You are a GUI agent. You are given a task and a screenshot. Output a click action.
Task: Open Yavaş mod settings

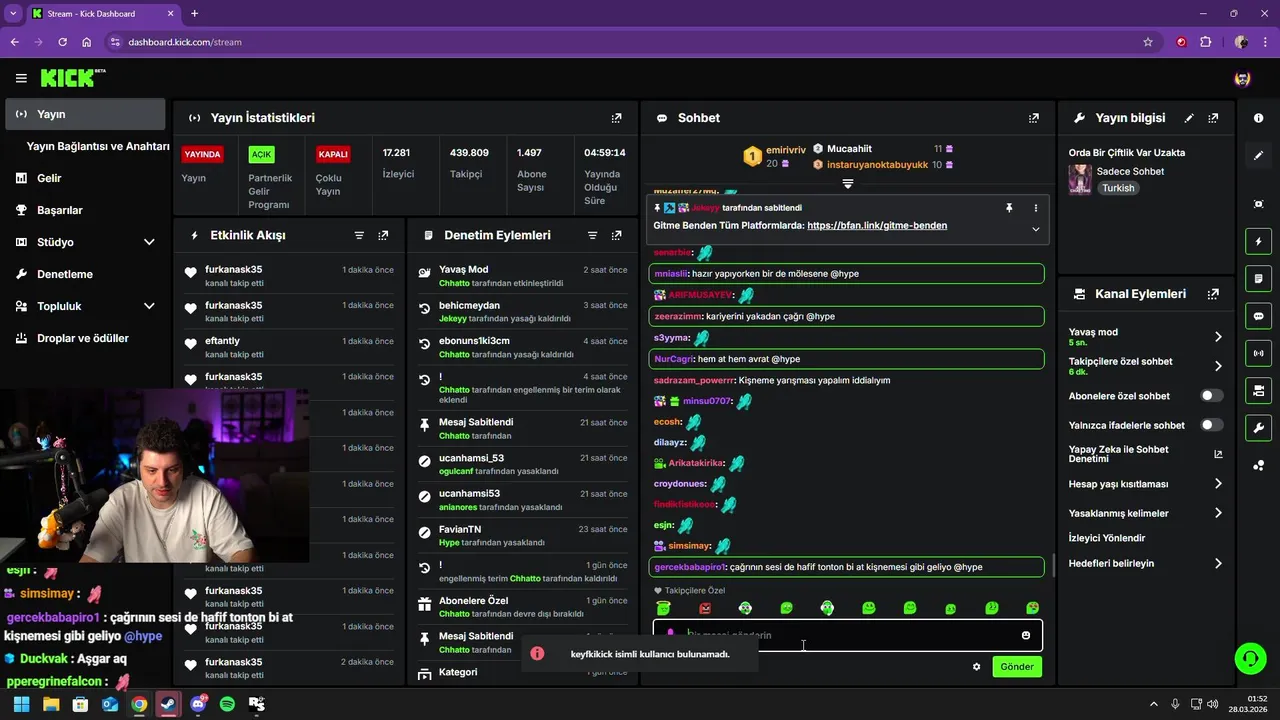(1145, 337)
